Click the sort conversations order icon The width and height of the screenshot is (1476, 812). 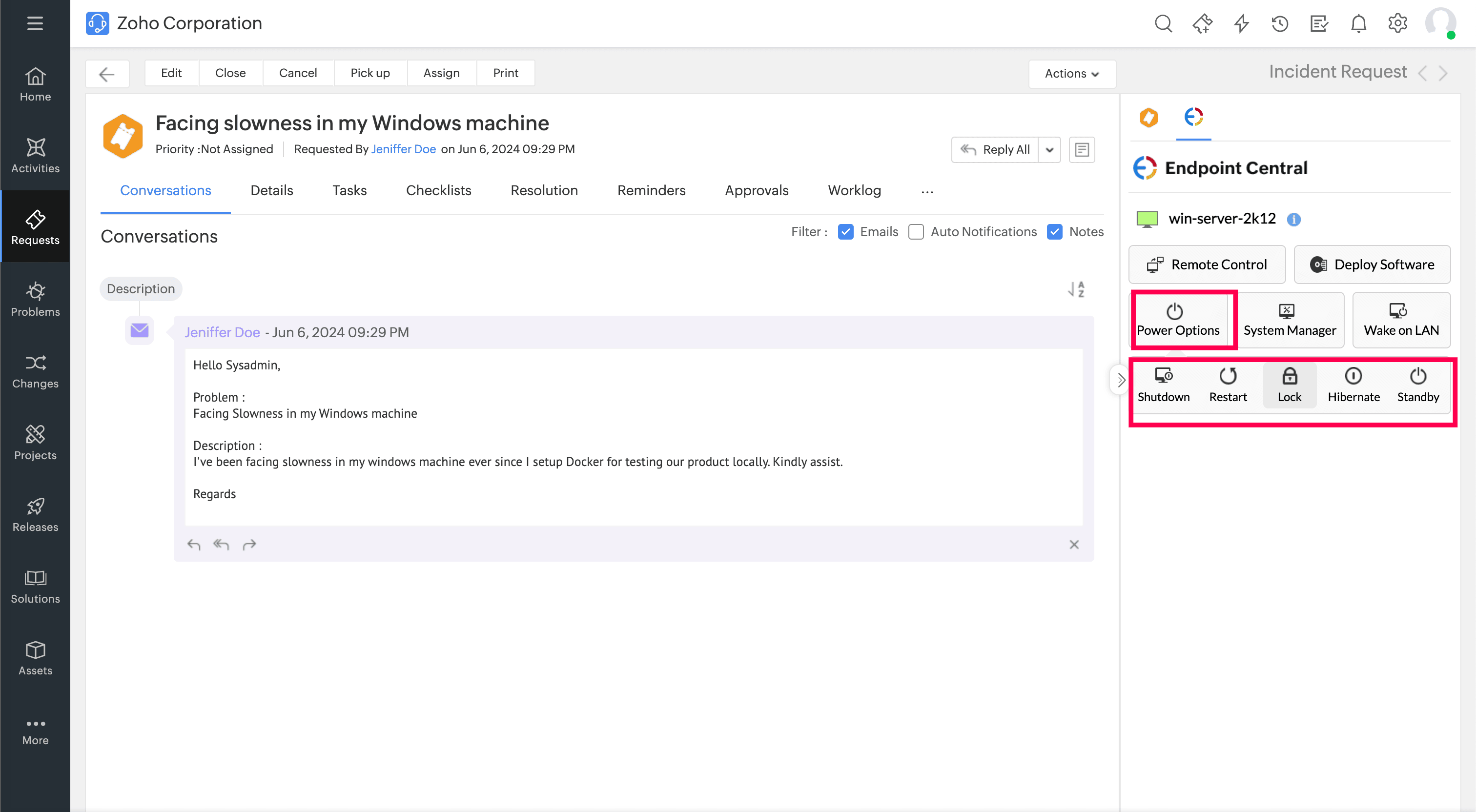pos(1076,289)
